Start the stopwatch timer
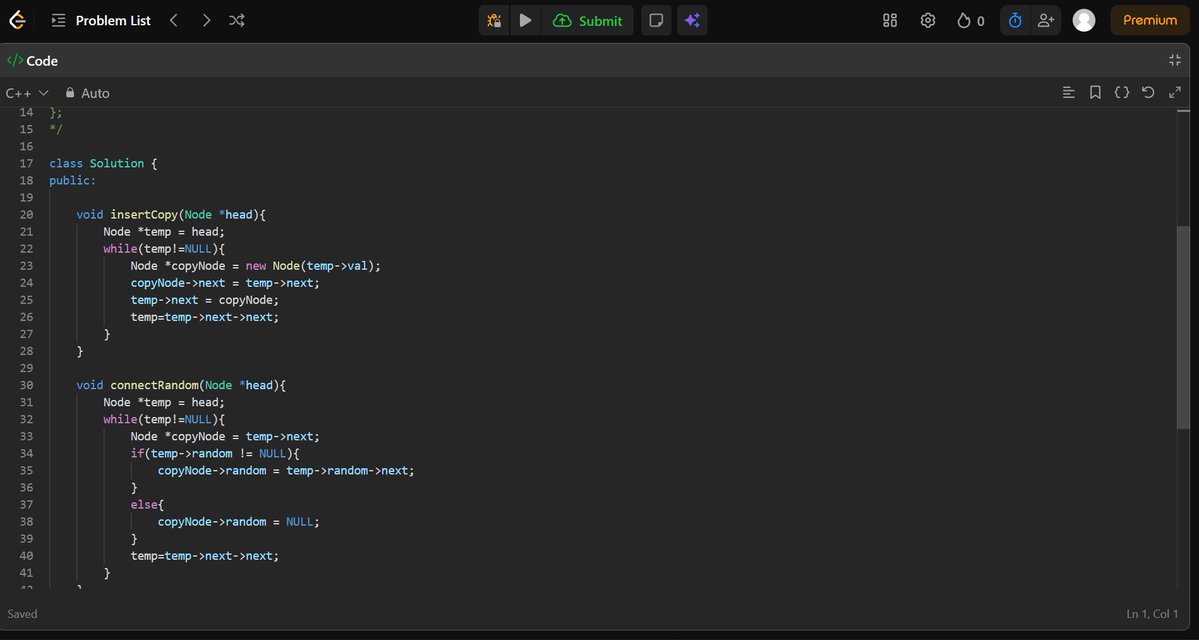Screen dimensions: 1199x640 click(1014, 20)
